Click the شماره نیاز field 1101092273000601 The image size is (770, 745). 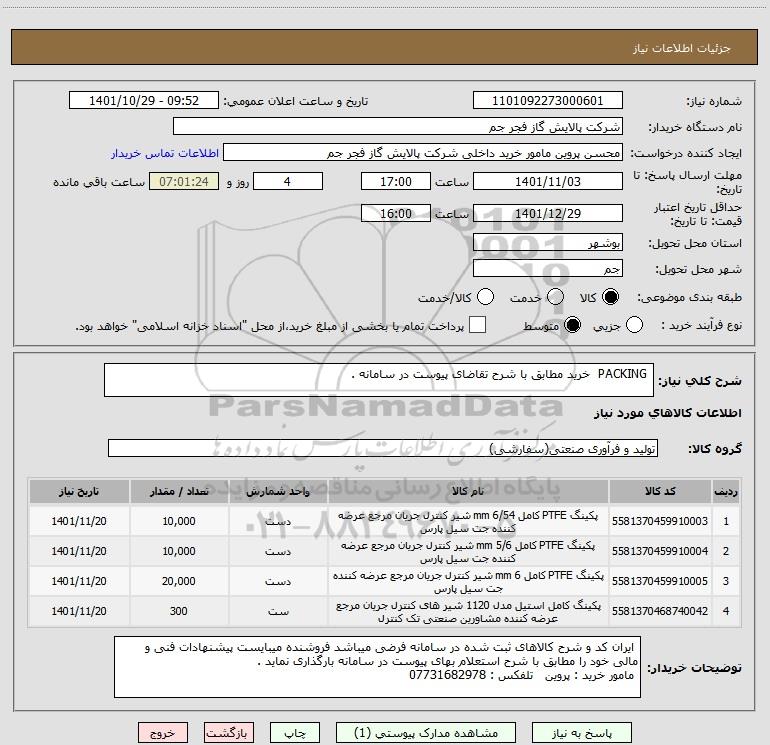click(x=548, y=101)
